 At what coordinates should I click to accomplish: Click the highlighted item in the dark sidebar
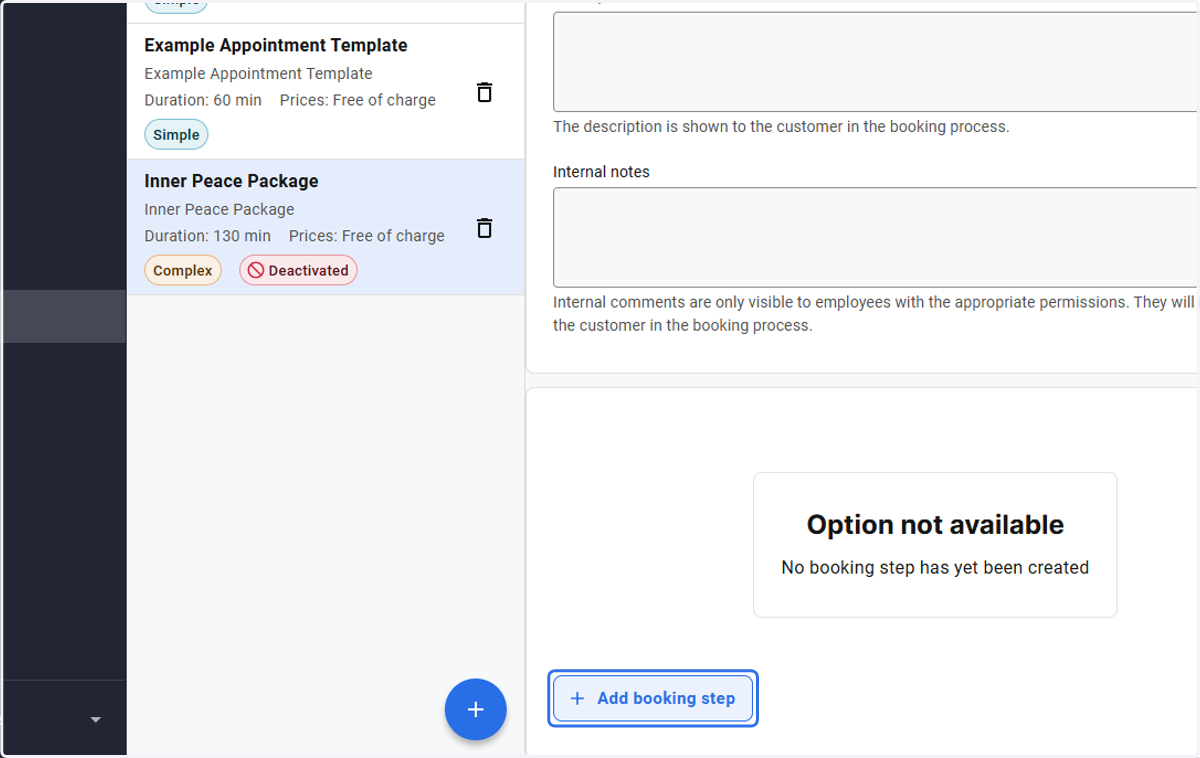click(64, 316)
